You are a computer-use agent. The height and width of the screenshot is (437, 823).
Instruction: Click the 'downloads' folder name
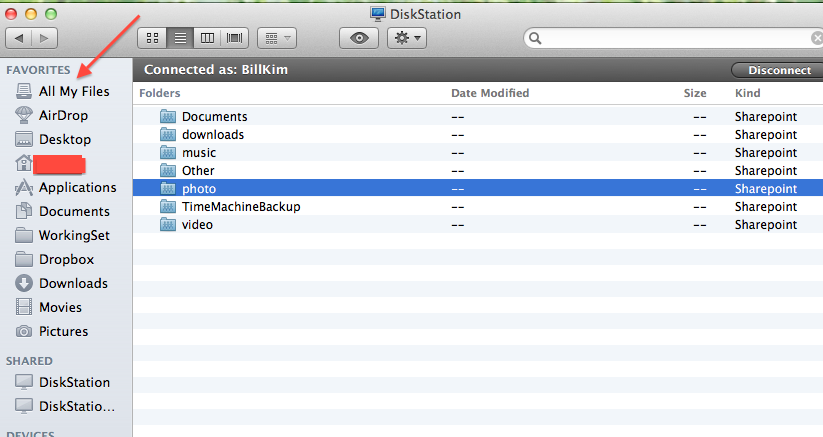(x=213, y=134)
